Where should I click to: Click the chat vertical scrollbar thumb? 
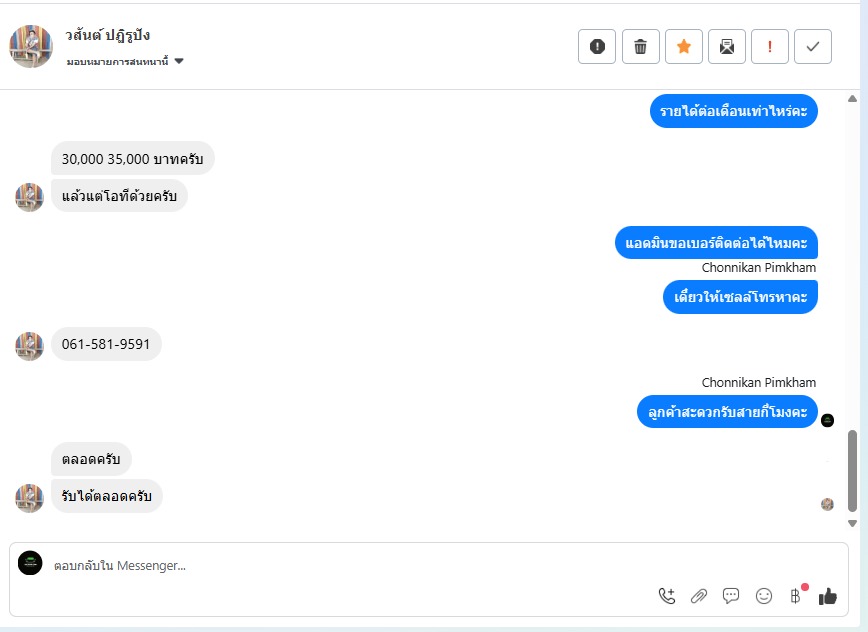(852, 471)
